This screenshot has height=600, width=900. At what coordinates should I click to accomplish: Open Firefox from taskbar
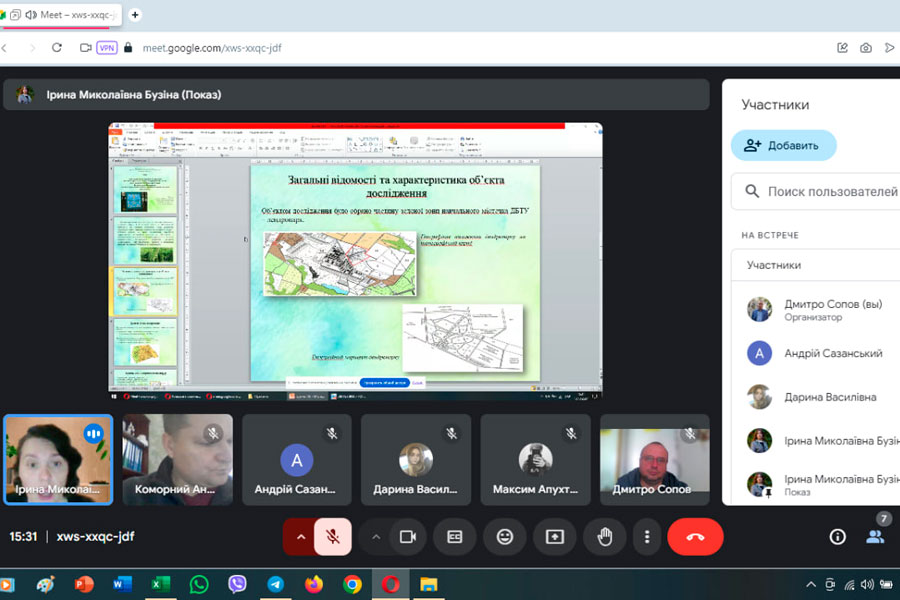(x=313, y=584)
